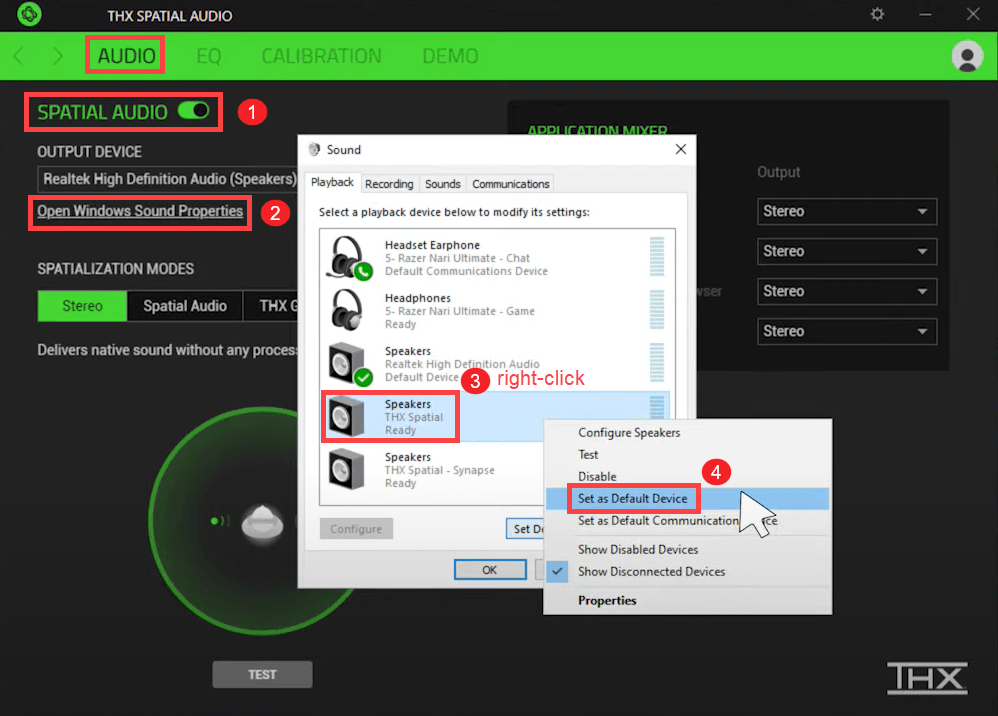Click 'THX Spatial - Synapse' device name
Screen dimensions: 998x716
pyautogui.click(x=439, y=470)
